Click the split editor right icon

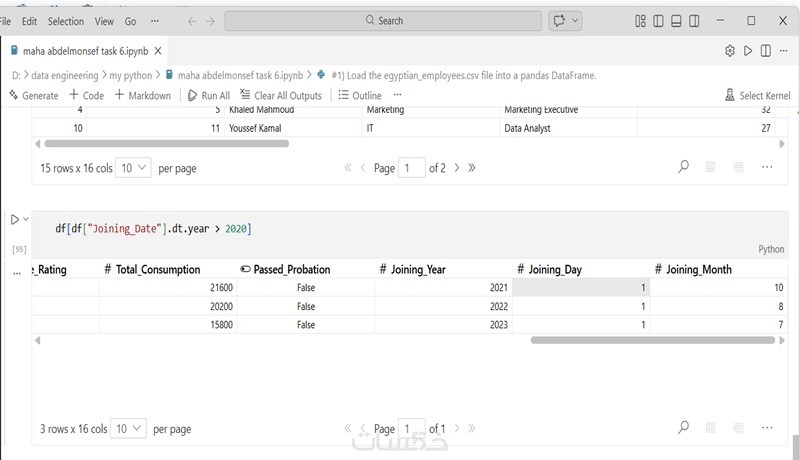[x=766, y=50]
